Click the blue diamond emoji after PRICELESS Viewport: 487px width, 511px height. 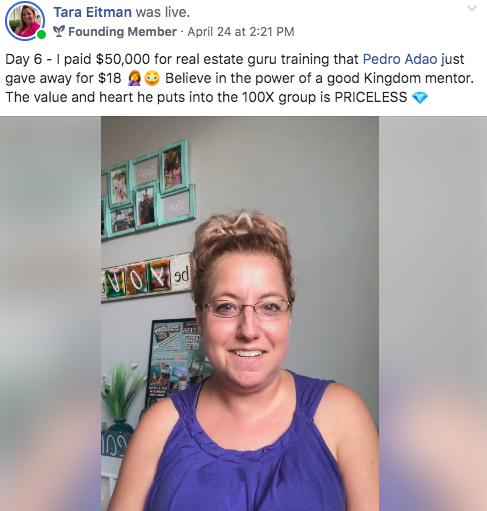(x=420, y=98)
